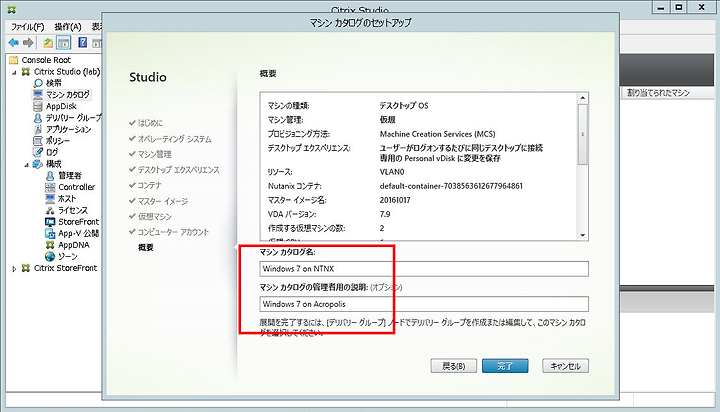The height and width of the screenshot is (412, 720).
Task: Click the summary list scroll-up arrow
Action: tap(583, 98)
